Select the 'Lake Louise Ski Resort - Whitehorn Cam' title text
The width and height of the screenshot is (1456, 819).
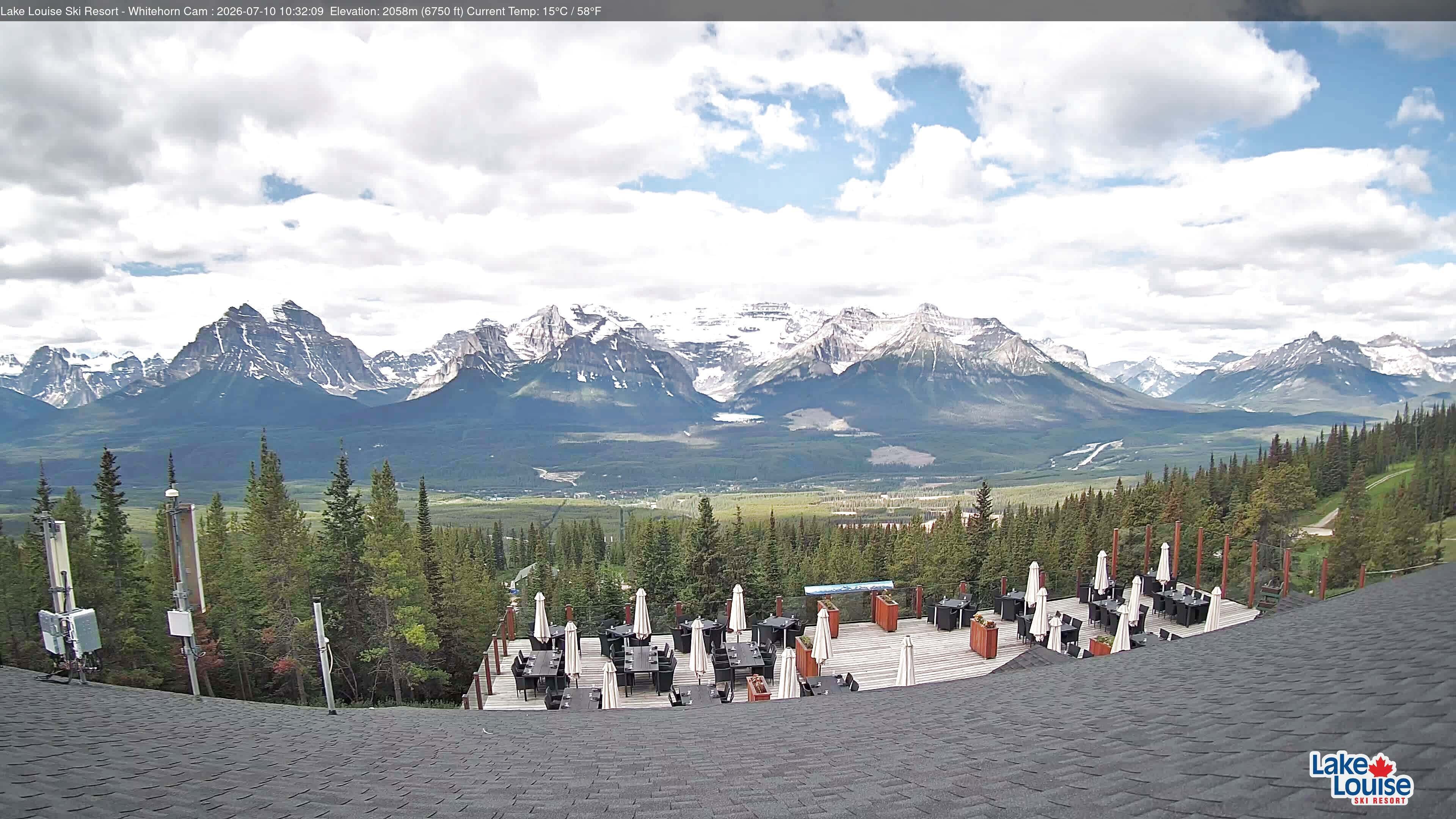click(104, 11)
